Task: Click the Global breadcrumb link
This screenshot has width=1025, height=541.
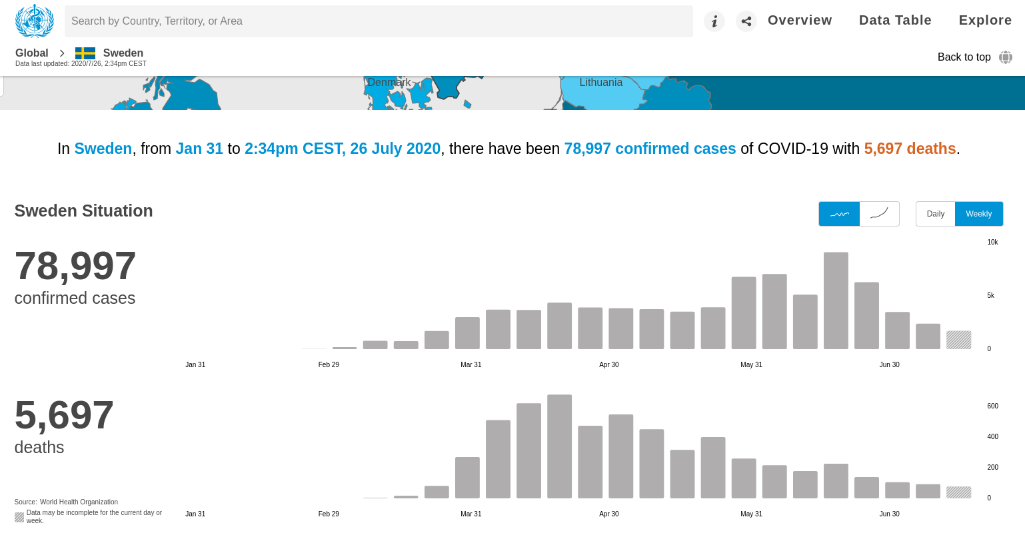Action: click(x=32, y=53)
